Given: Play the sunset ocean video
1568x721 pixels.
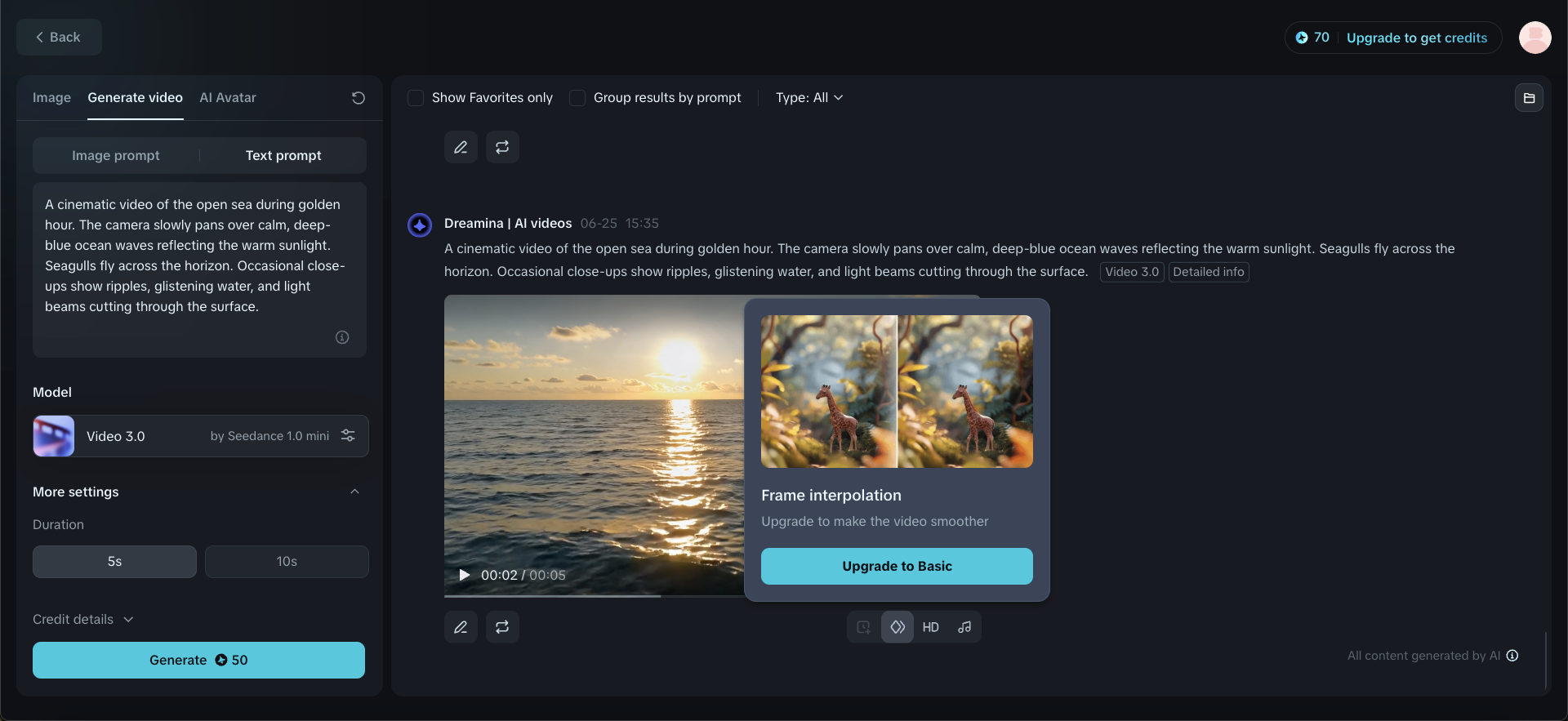Looking at the screenshot, I should coord(464,575).
